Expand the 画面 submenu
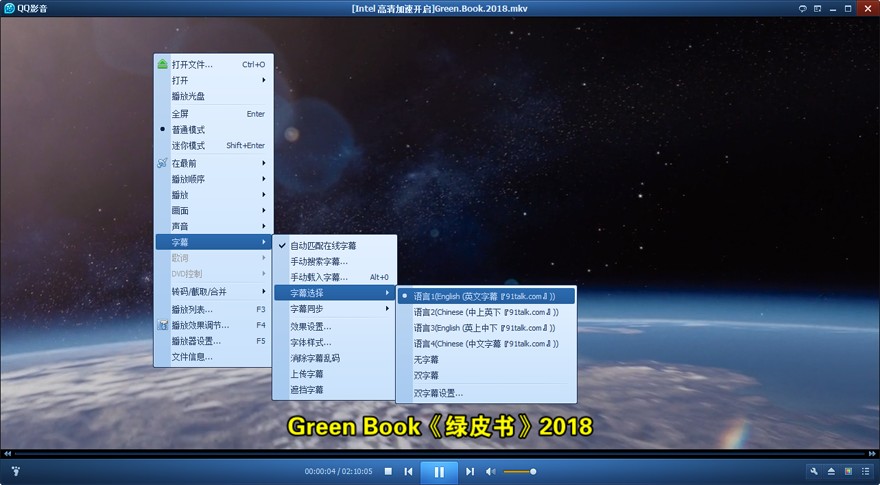 tap(214, 211)
